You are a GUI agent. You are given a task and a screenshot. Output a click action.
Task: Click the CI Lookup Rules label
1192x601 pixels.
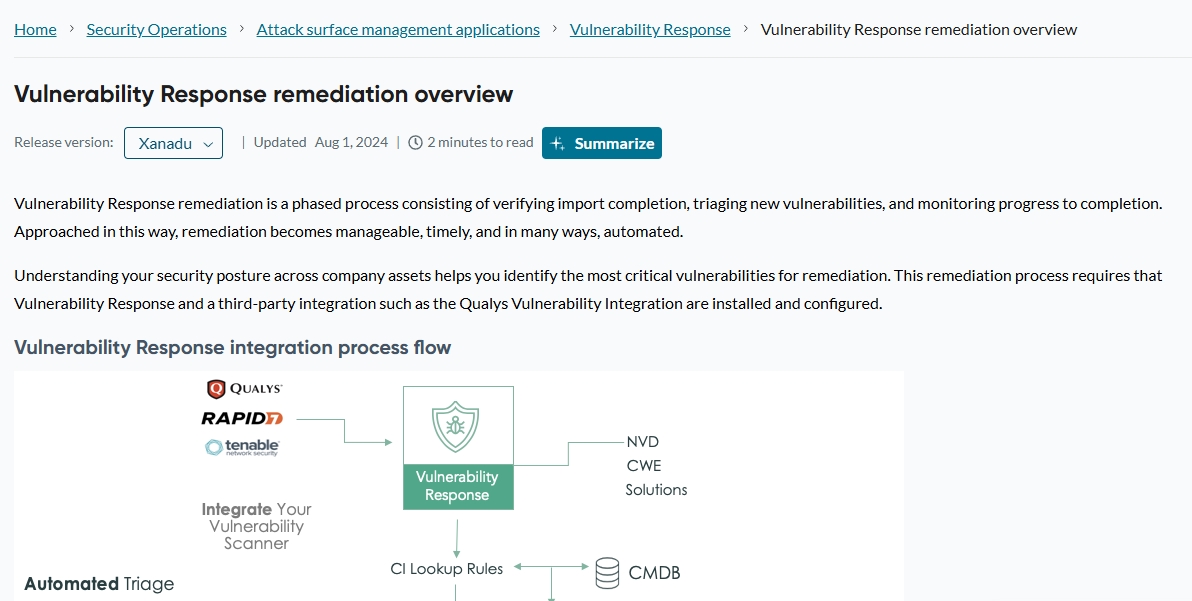click(447, 569)
